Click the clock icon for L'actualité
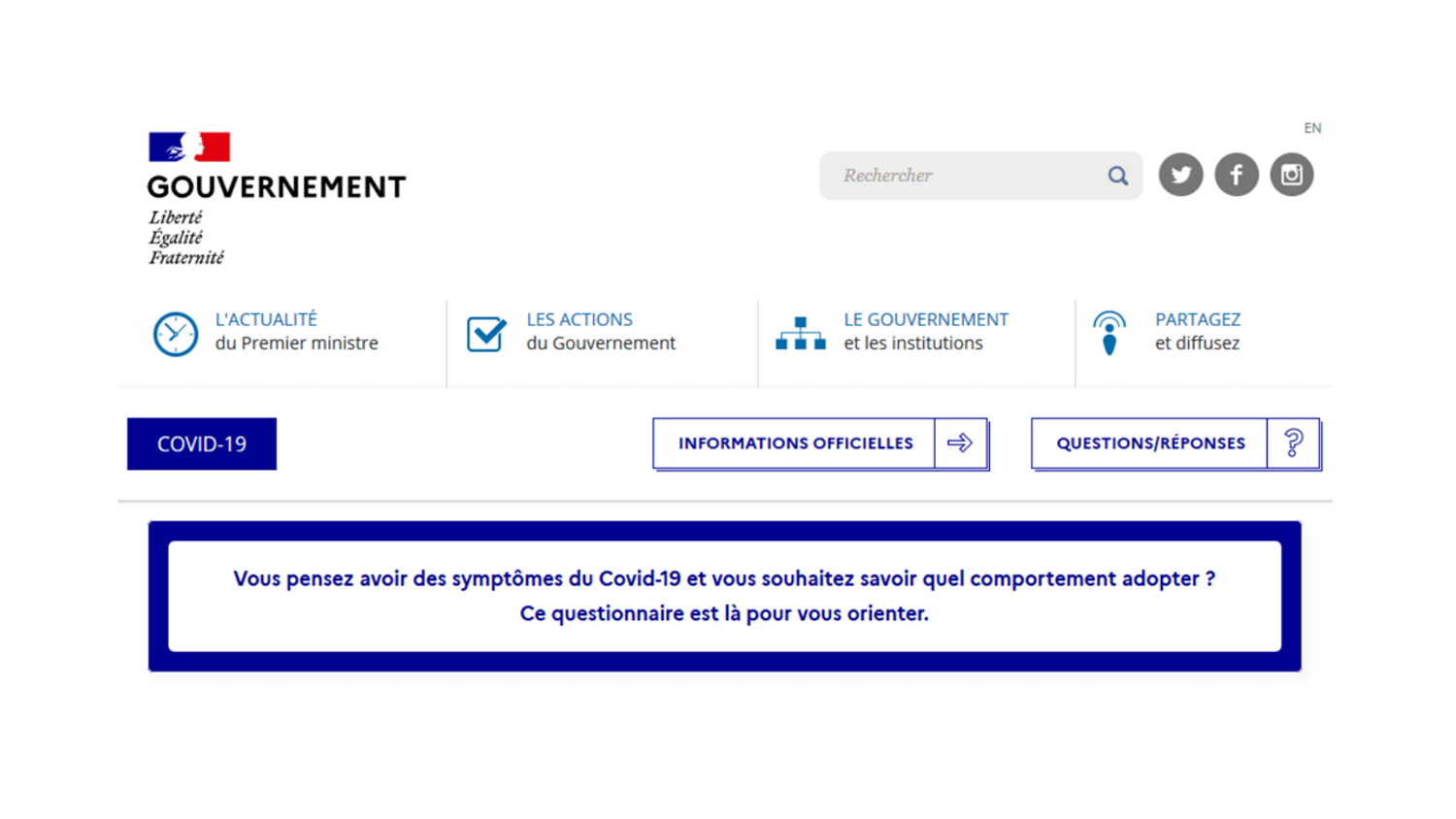The width and height of the screenshot is (1456, 819). [x=176, y=334]
